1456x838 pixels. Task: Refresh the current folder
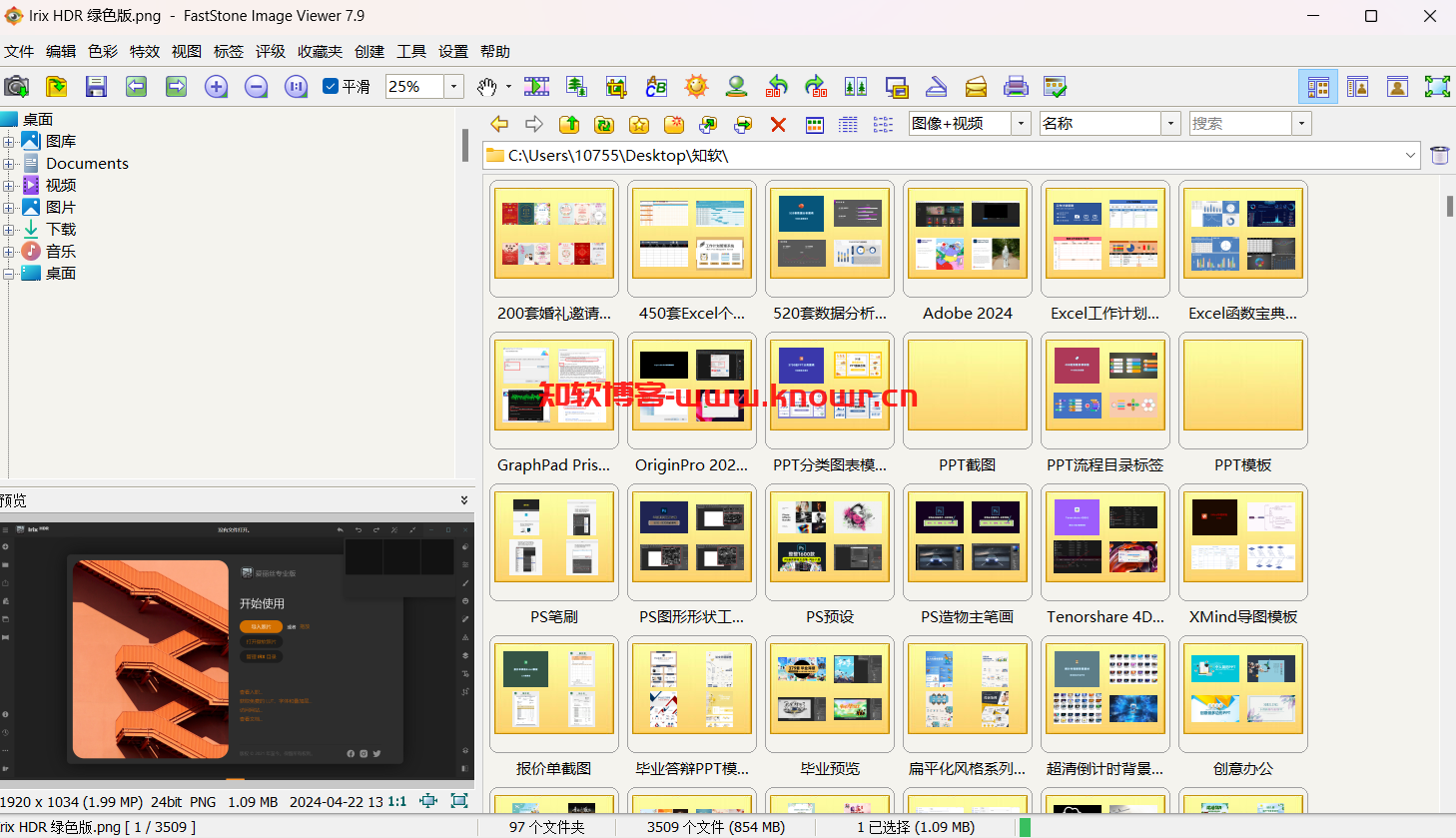[604, 124]
